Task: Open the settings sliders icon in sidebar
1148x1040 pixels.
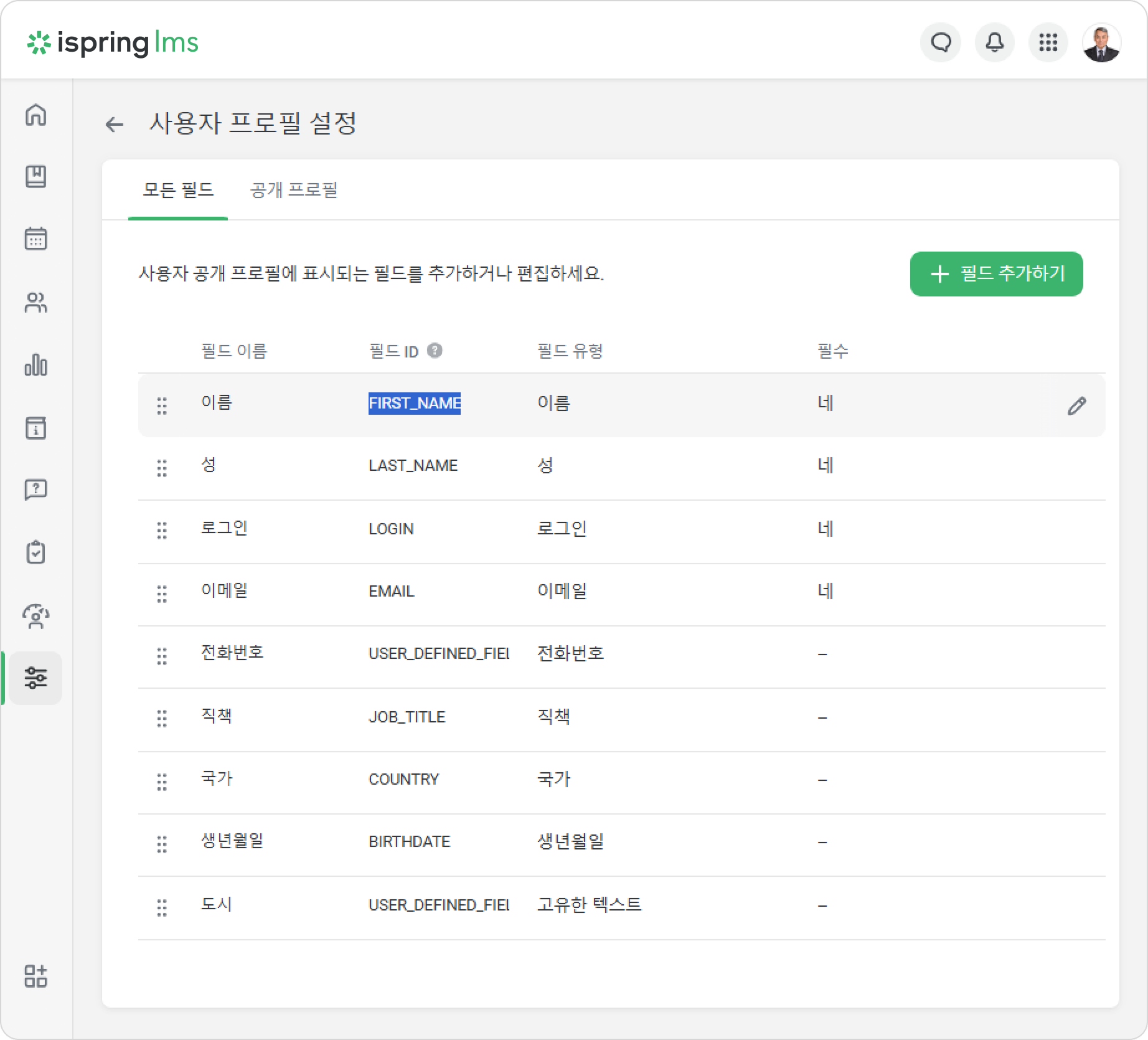Action: [36, 678]
